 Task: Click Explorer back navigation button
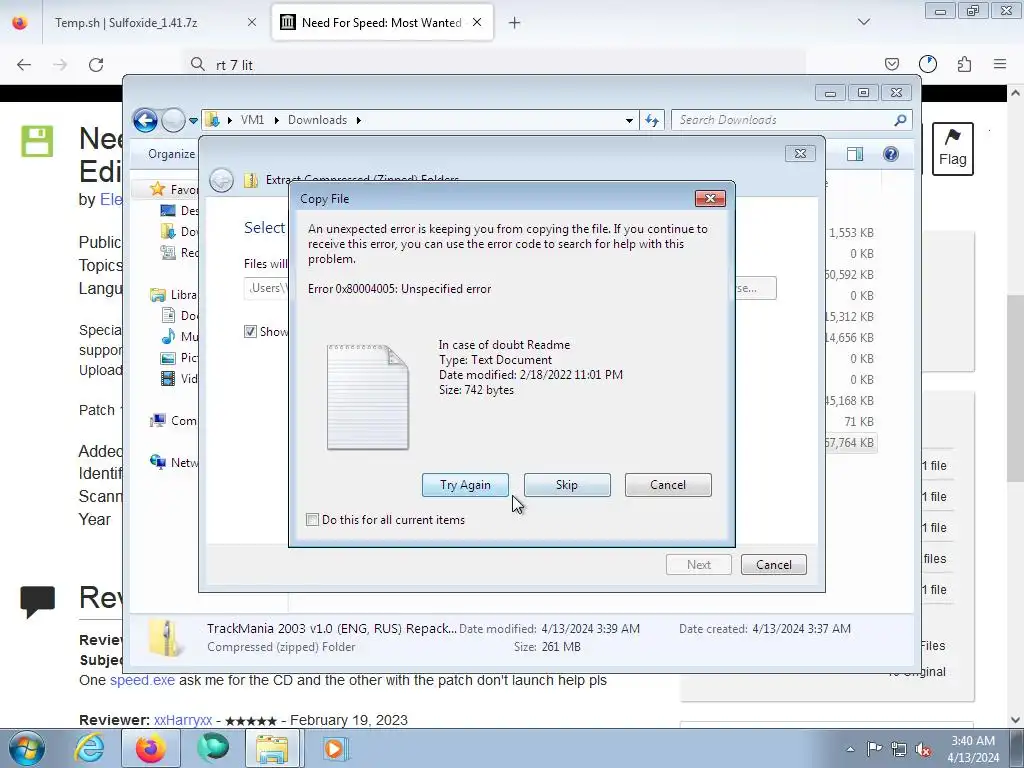[145, 120]
